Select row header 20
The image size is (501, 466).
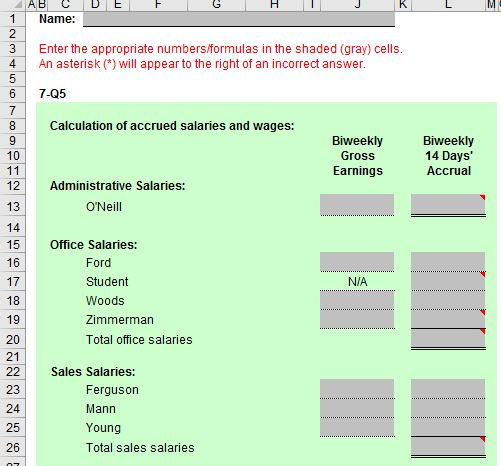pos(13,339)
